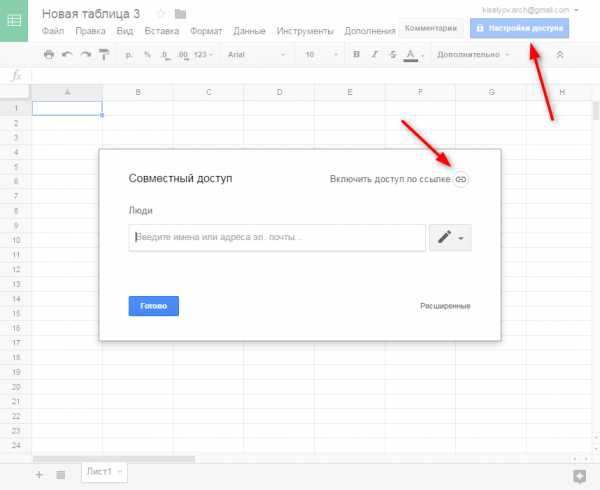
Task: Click the formula bar input
Action: 314,76
